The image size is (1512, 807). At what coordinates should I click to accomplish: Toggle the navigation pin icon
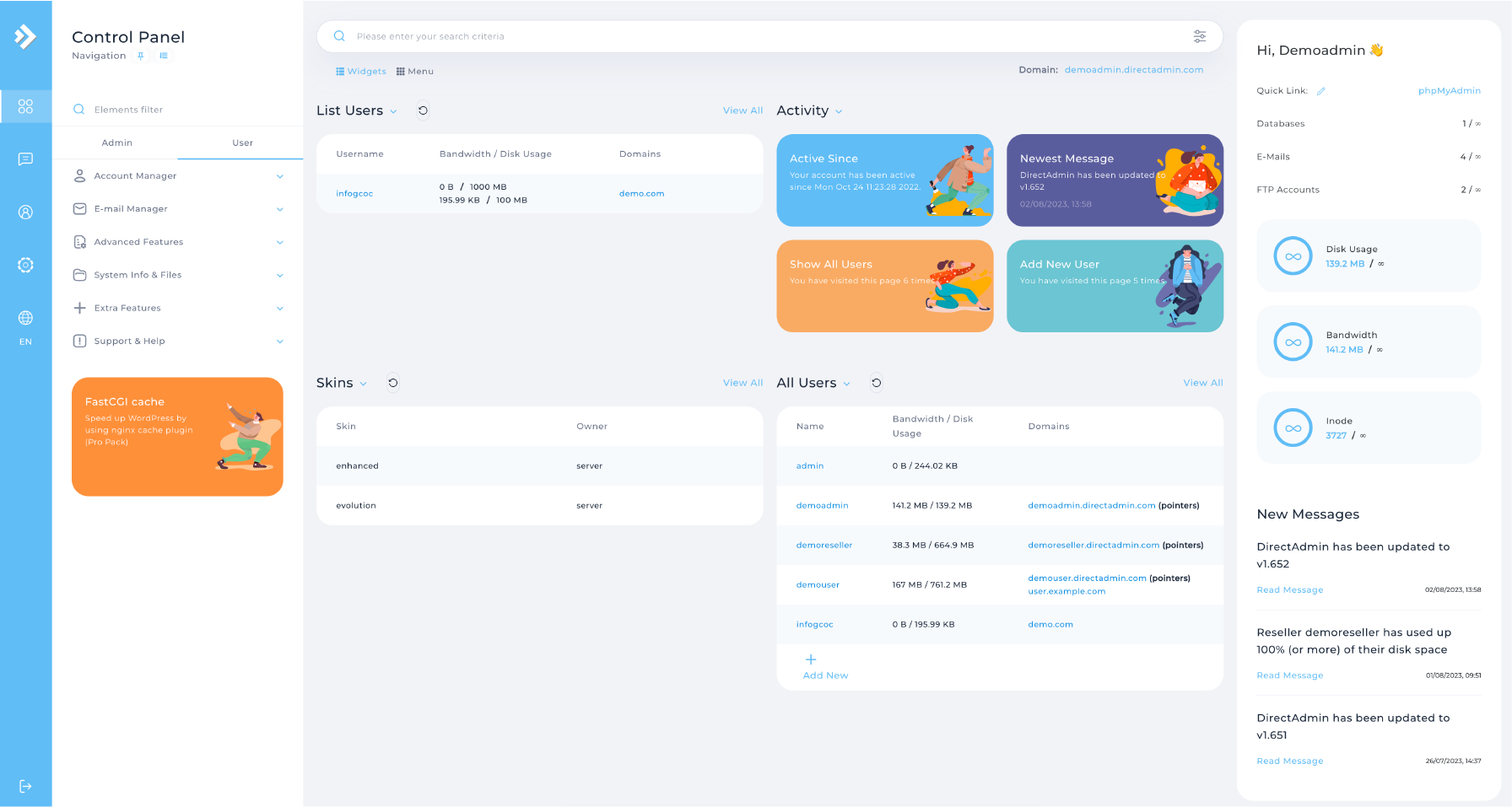(x=141, y=56)
